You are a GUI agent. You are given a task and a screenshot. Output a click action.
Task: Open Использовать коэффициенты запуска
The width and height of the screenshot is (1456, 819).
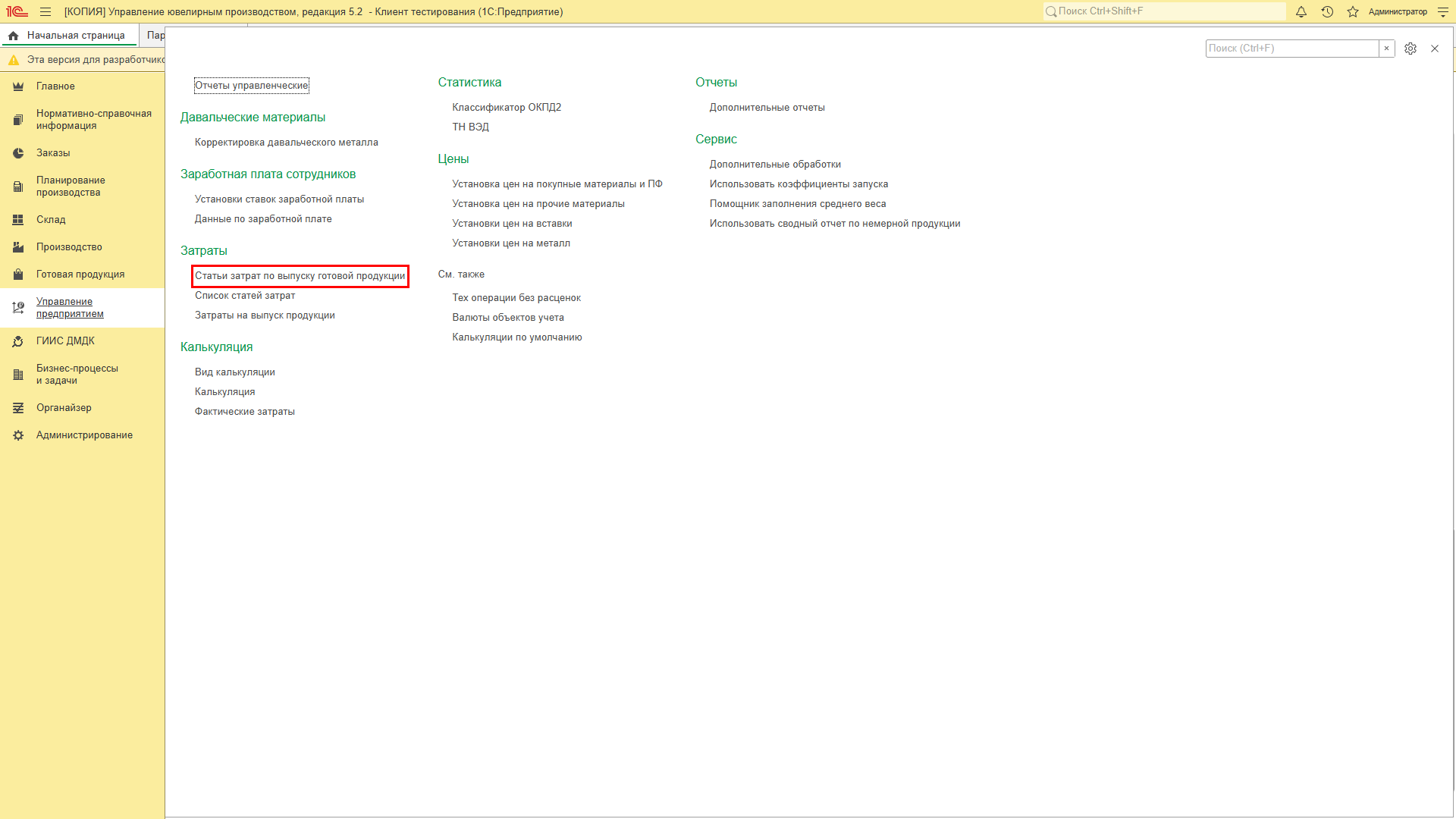(799, 184)
